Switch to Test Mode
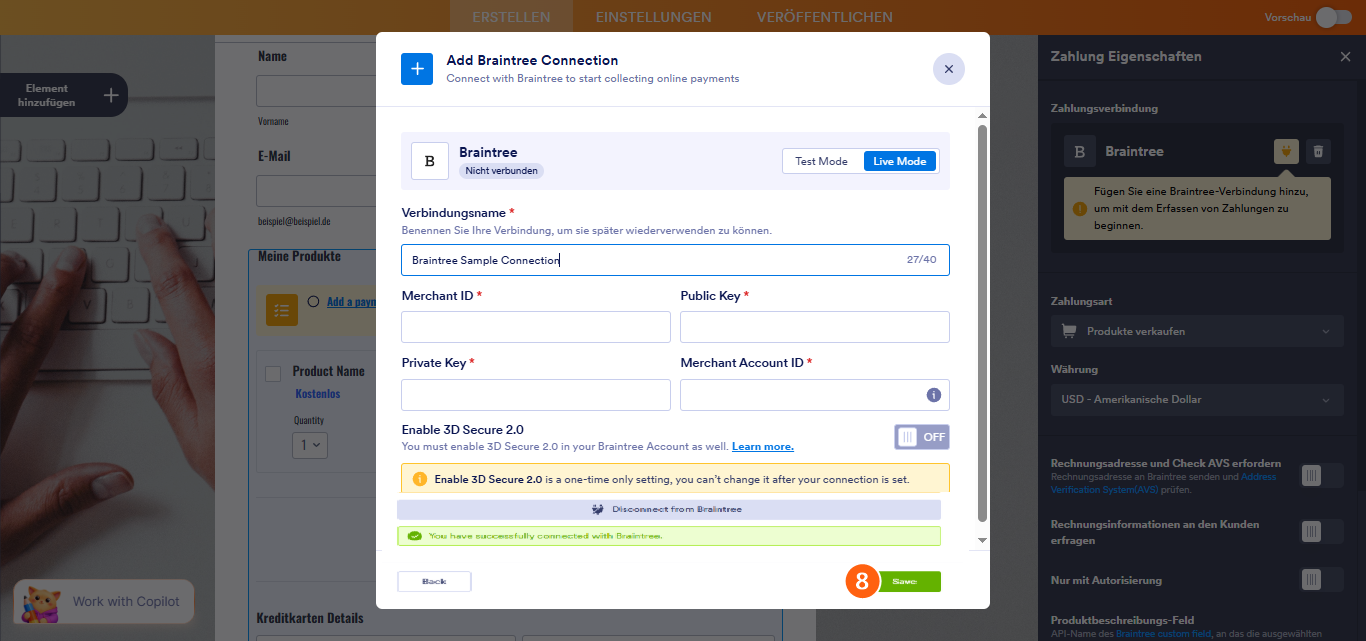This screenshot has width=1366, height=641. (821, 161)
